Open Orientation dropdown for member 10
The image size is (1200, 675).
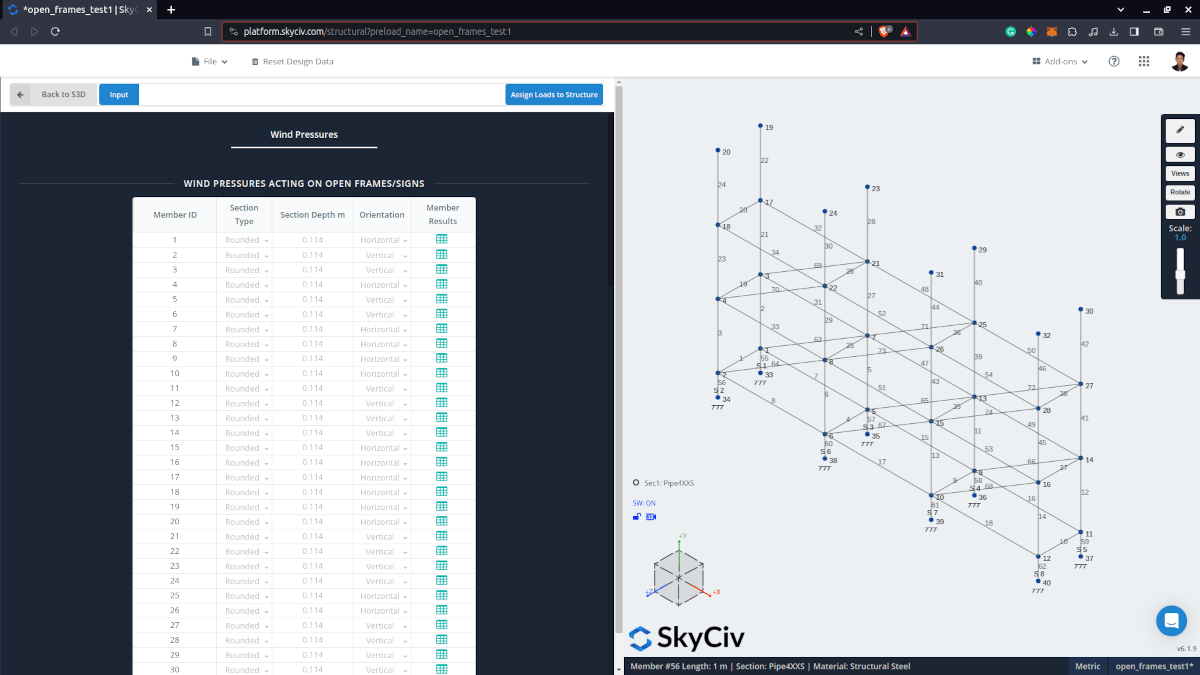pos(383,373)
